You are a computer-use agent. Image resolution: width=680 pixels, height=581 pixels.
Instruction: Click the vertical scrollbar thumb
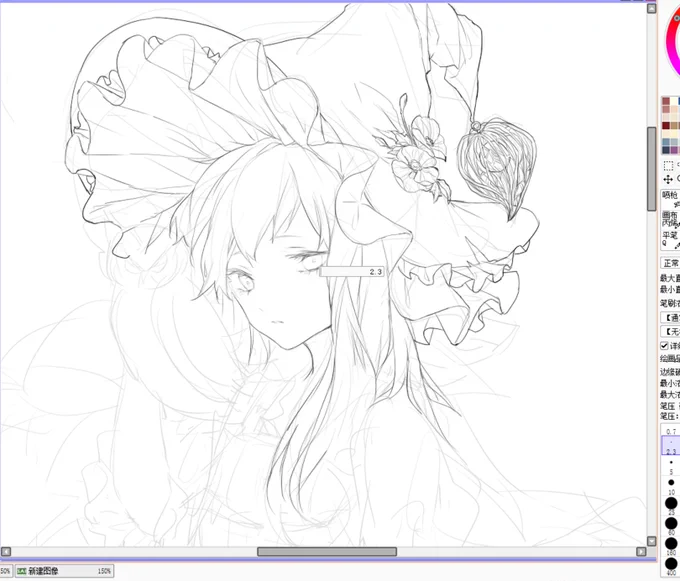[x=651, y=169]
